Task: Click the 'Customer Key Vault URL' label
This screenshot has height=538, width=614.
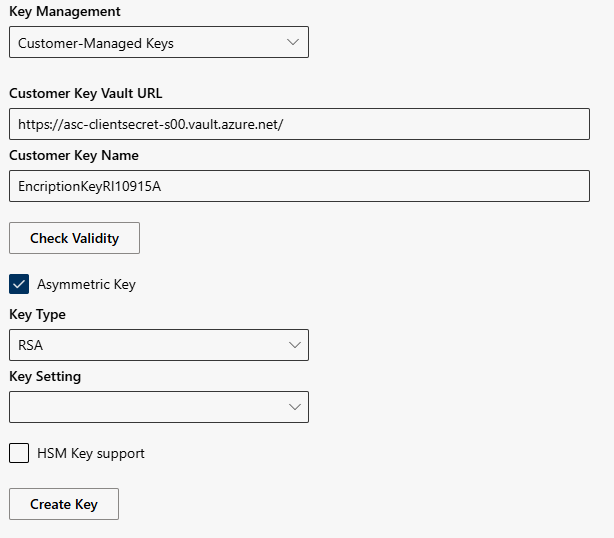Action: pyautogui.click(x=86, y=94)
